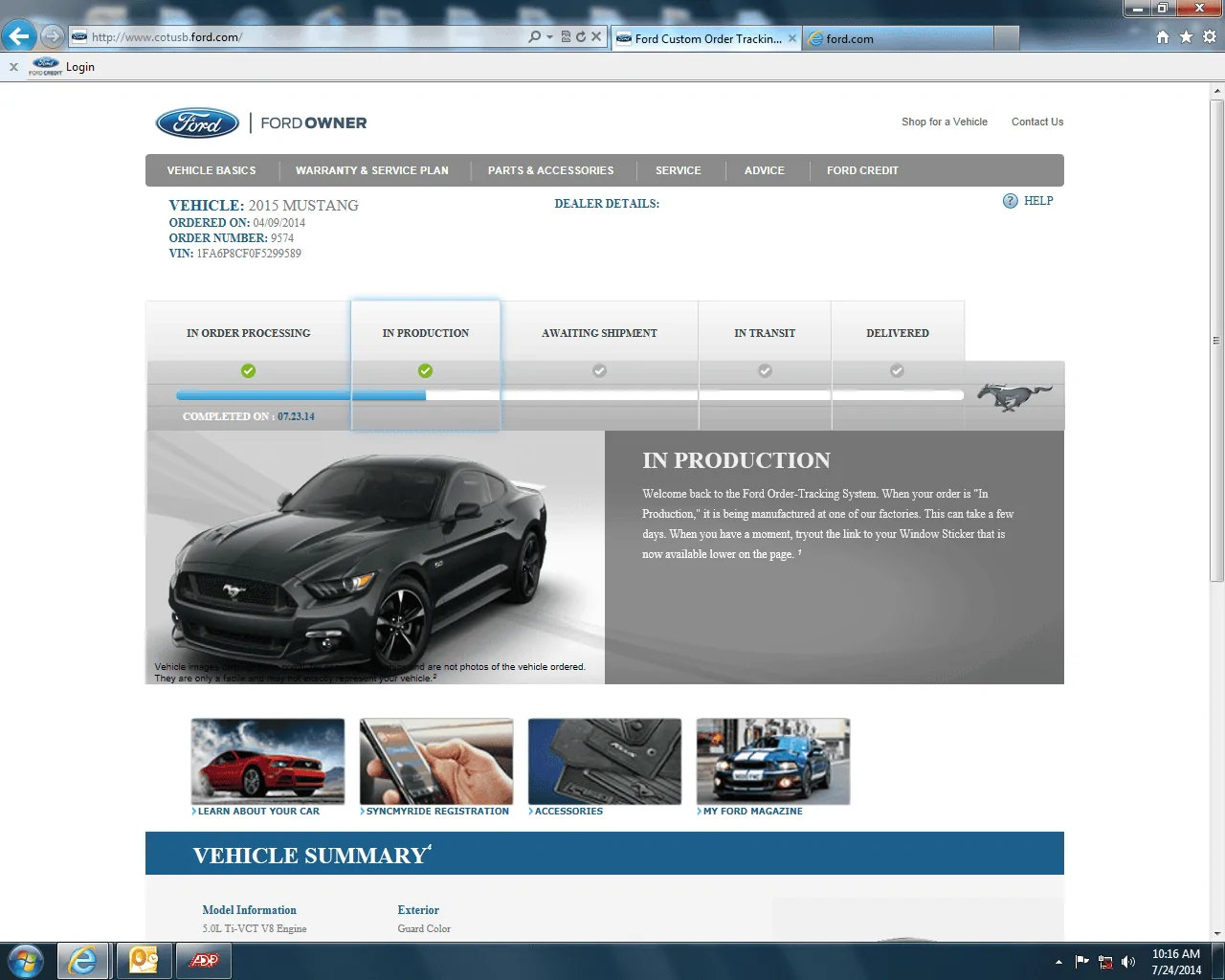Open the Contact Us link
Screen dimensions: 1225x980
click(x=1037, y=122)
